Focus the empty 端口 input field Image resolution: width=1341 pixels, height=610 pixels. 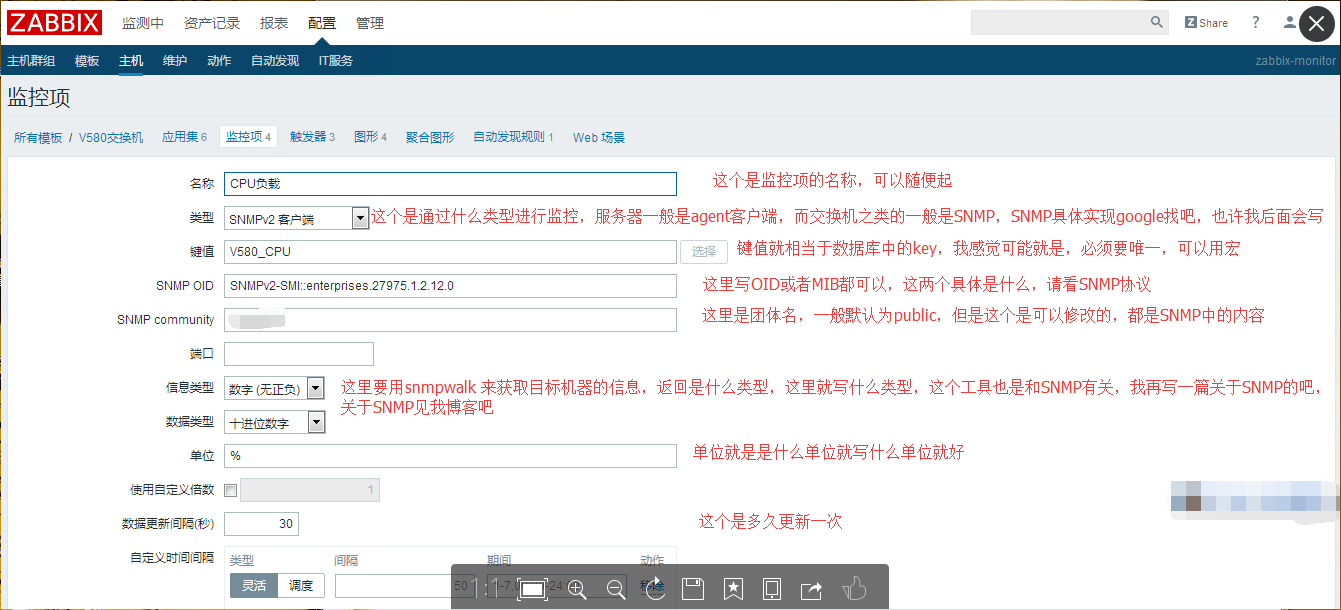[299, 354]
